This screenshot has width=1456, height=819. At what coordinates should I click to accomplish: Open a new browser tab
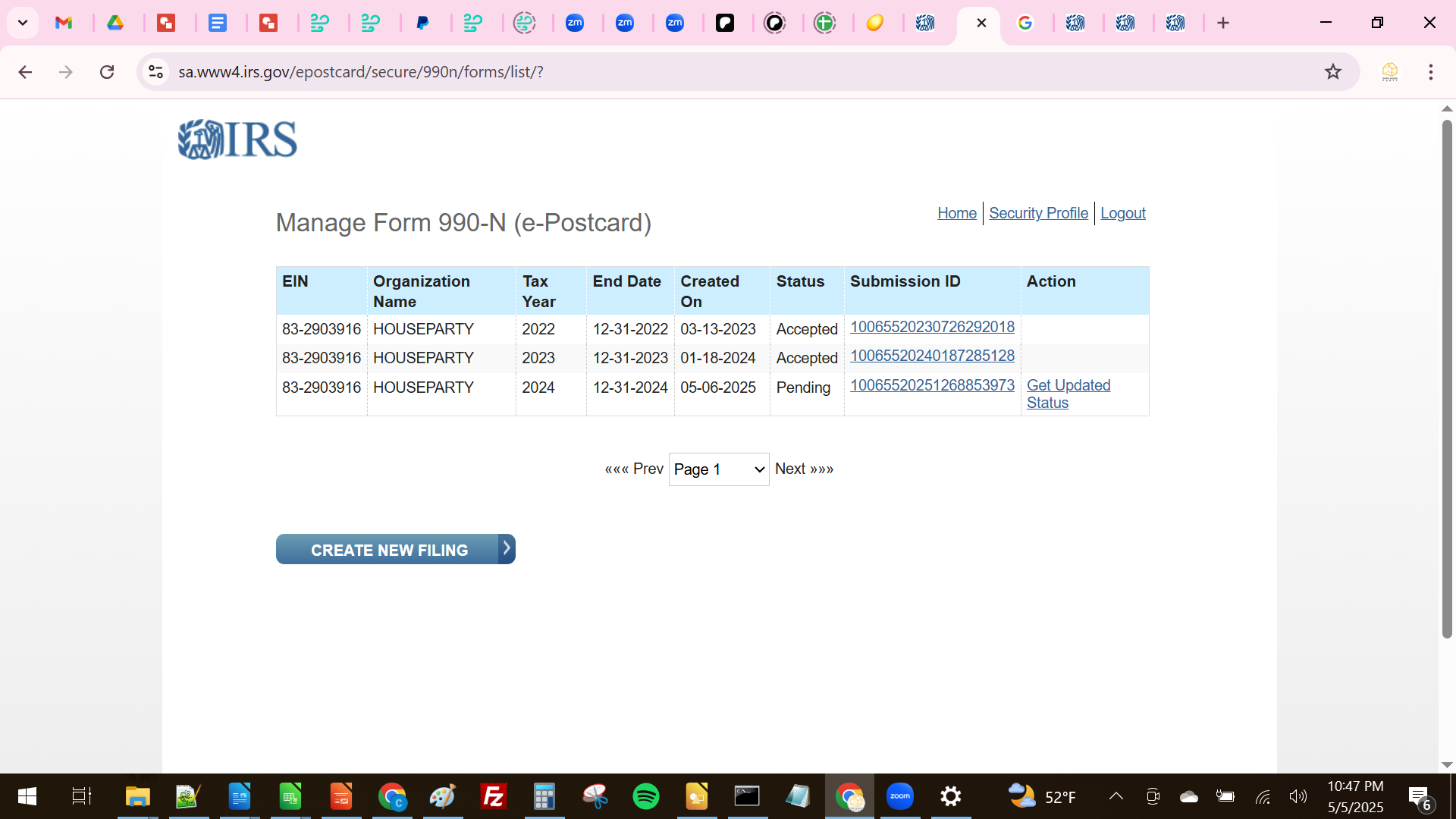(x=1222, y=23)
